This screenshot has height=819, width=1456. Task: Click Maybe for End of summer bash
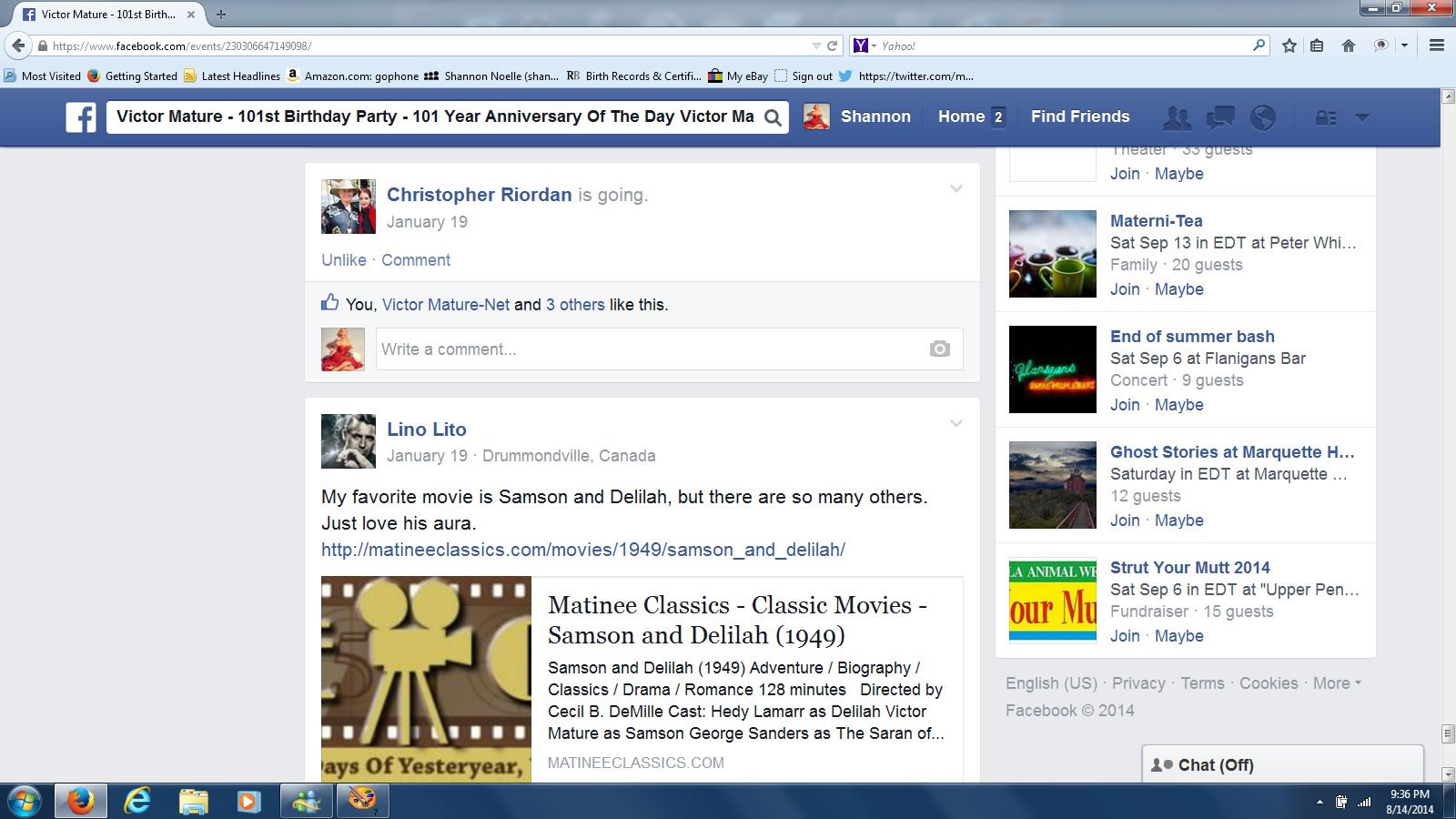[x=1179, y=405]
